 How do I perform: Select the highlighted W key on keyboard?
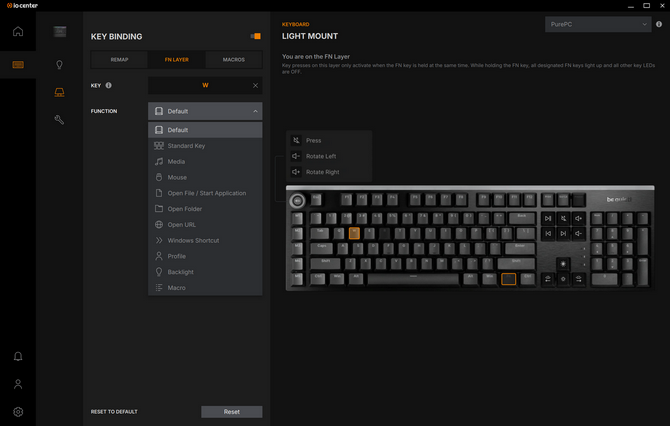pos(354,233)
